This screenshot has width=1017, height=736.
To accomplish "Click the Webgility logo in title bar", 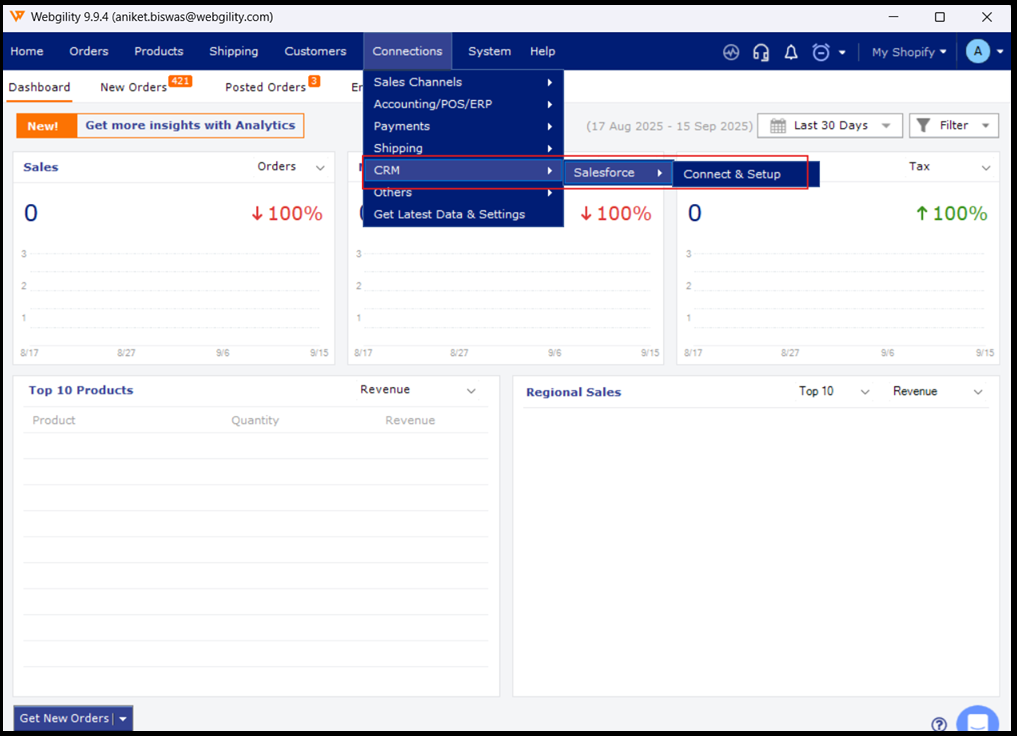I will tap(17, 17).
